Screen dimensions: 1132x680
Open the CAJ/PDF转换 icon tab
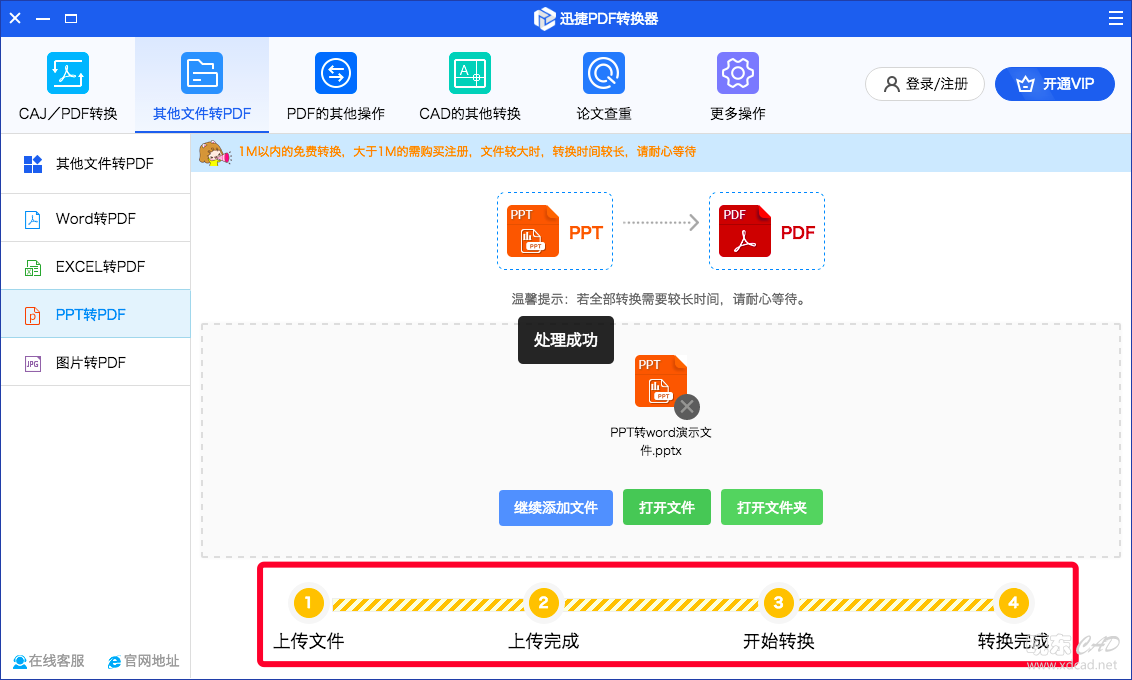click(x=68, y=73)
